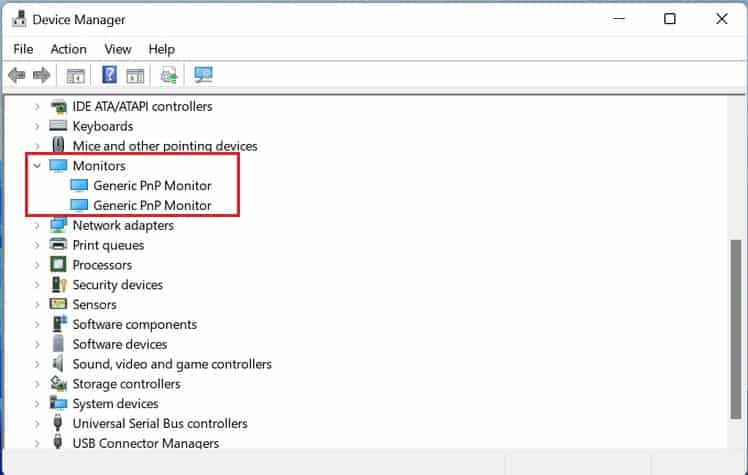Click the blue question mark Help icon

click(x=110, y=75)
